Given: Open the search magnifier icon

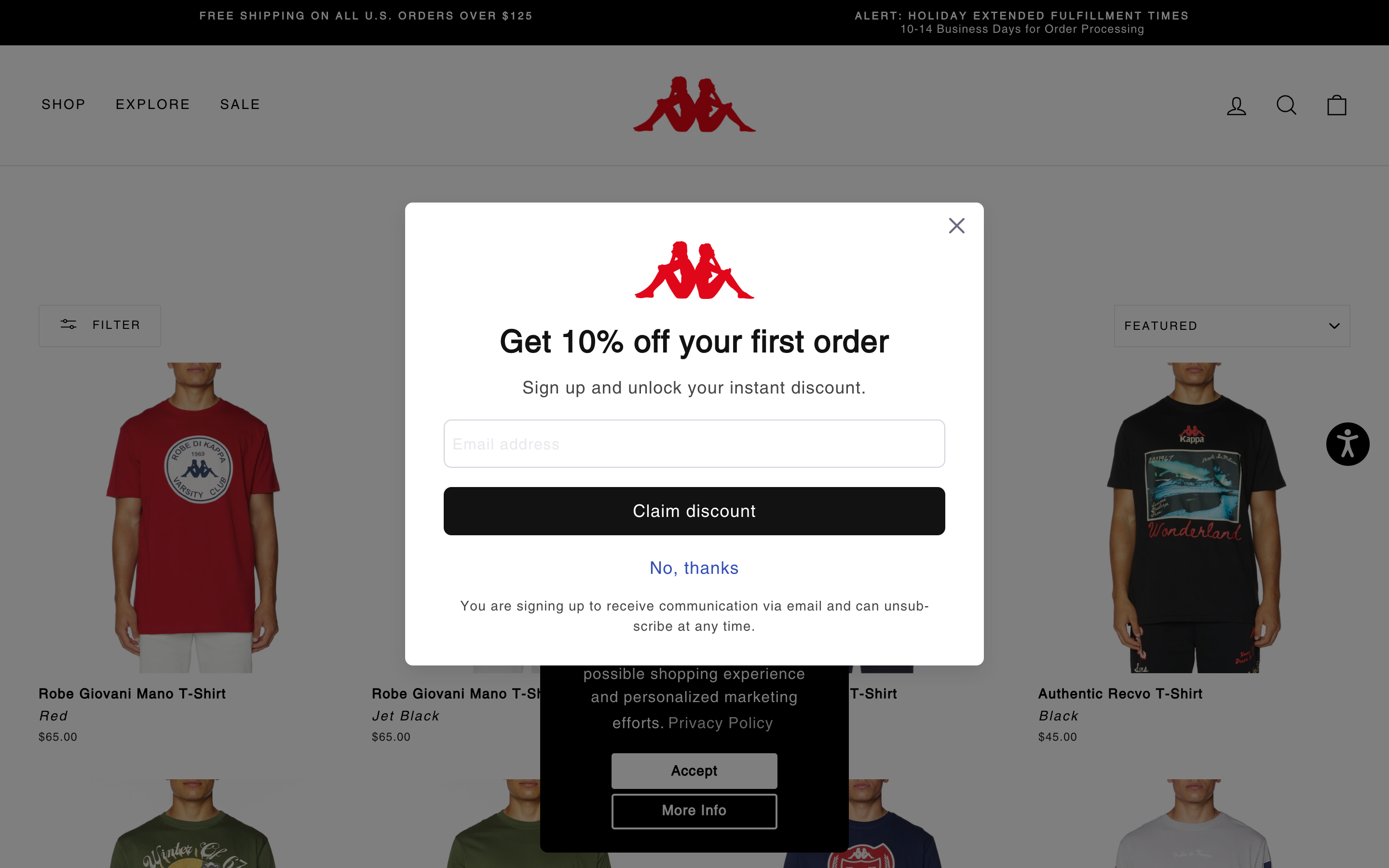Looking at the screenshot, I should pyautogui.click(x=1286, y=105).
